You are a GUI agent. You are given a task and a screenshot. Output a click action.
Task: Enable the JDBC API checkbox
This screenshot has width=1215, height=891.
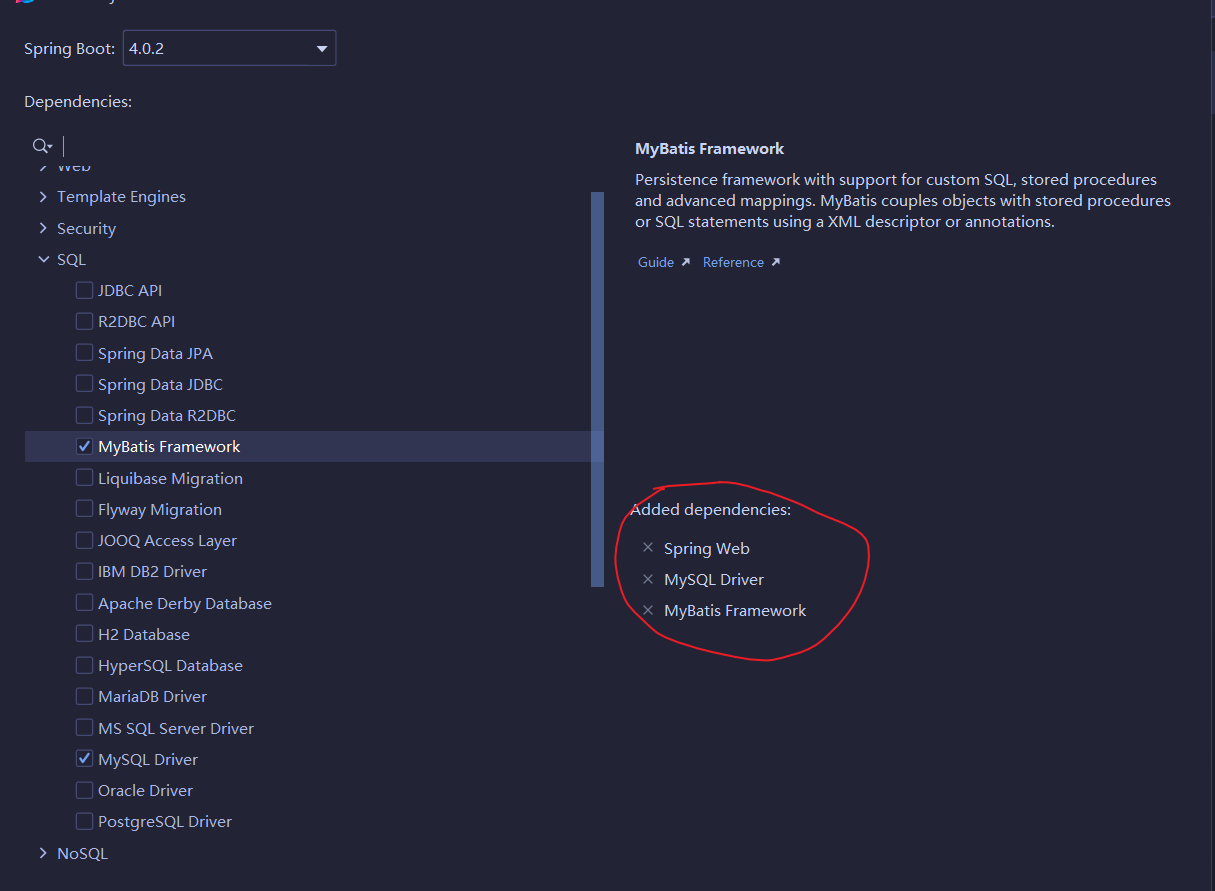click(x=85, y=290)
